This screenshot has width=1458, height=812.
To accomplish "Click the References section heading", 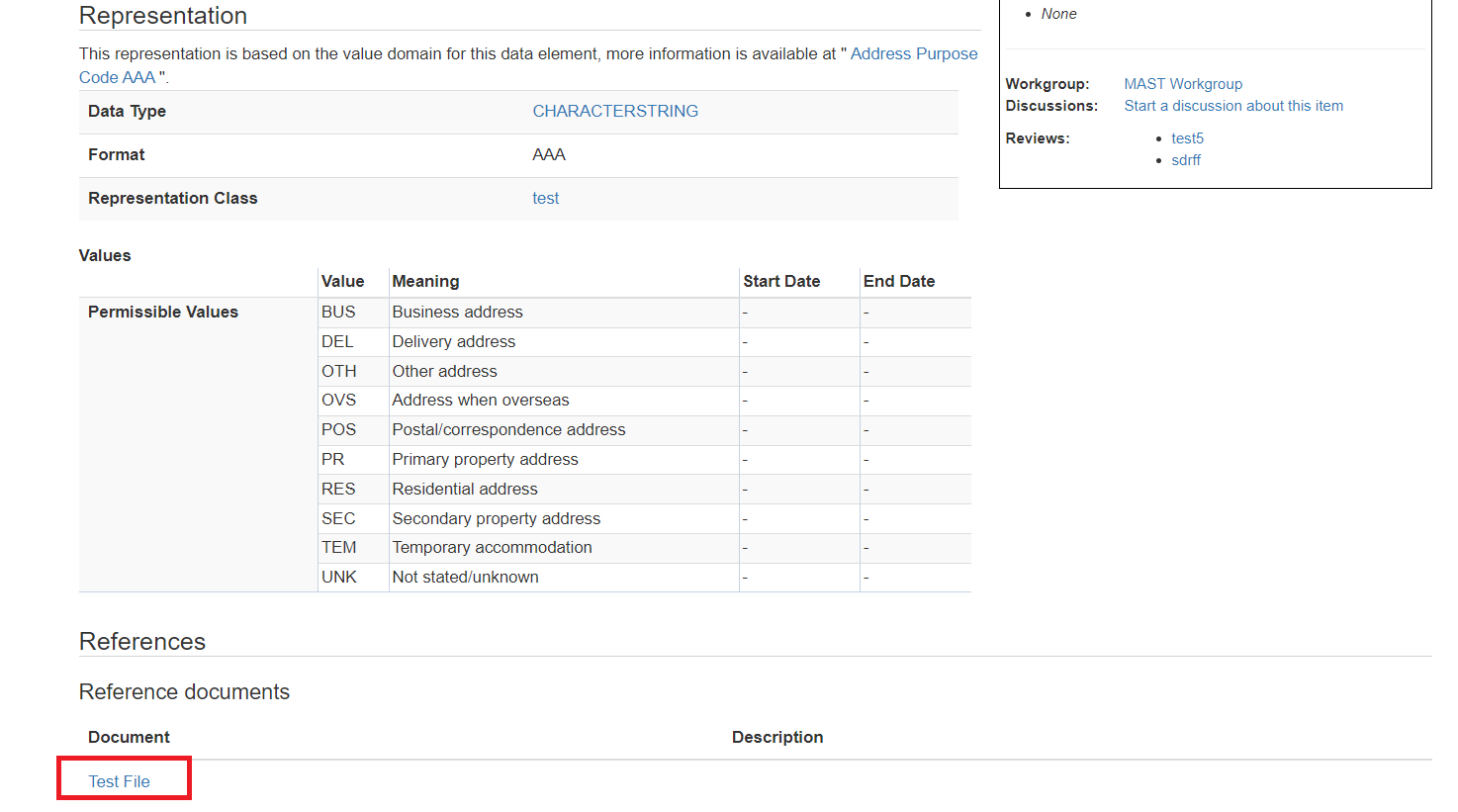I will pos(142,642).
